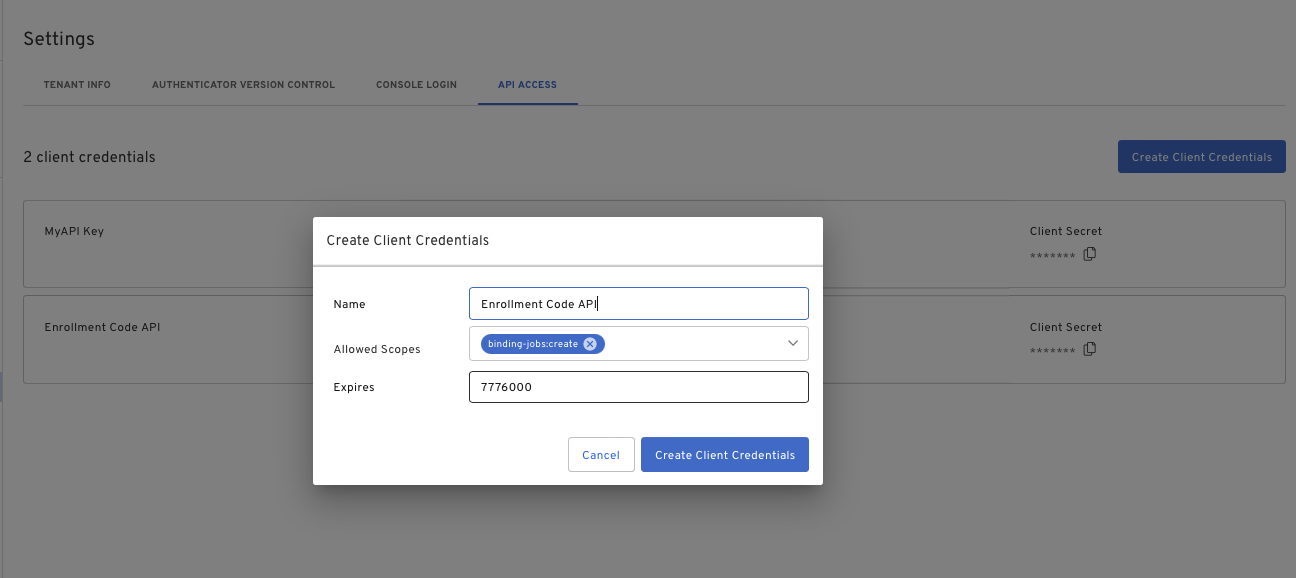
Task: Click the Allowed Scopes field label
Action: (377, 349)
